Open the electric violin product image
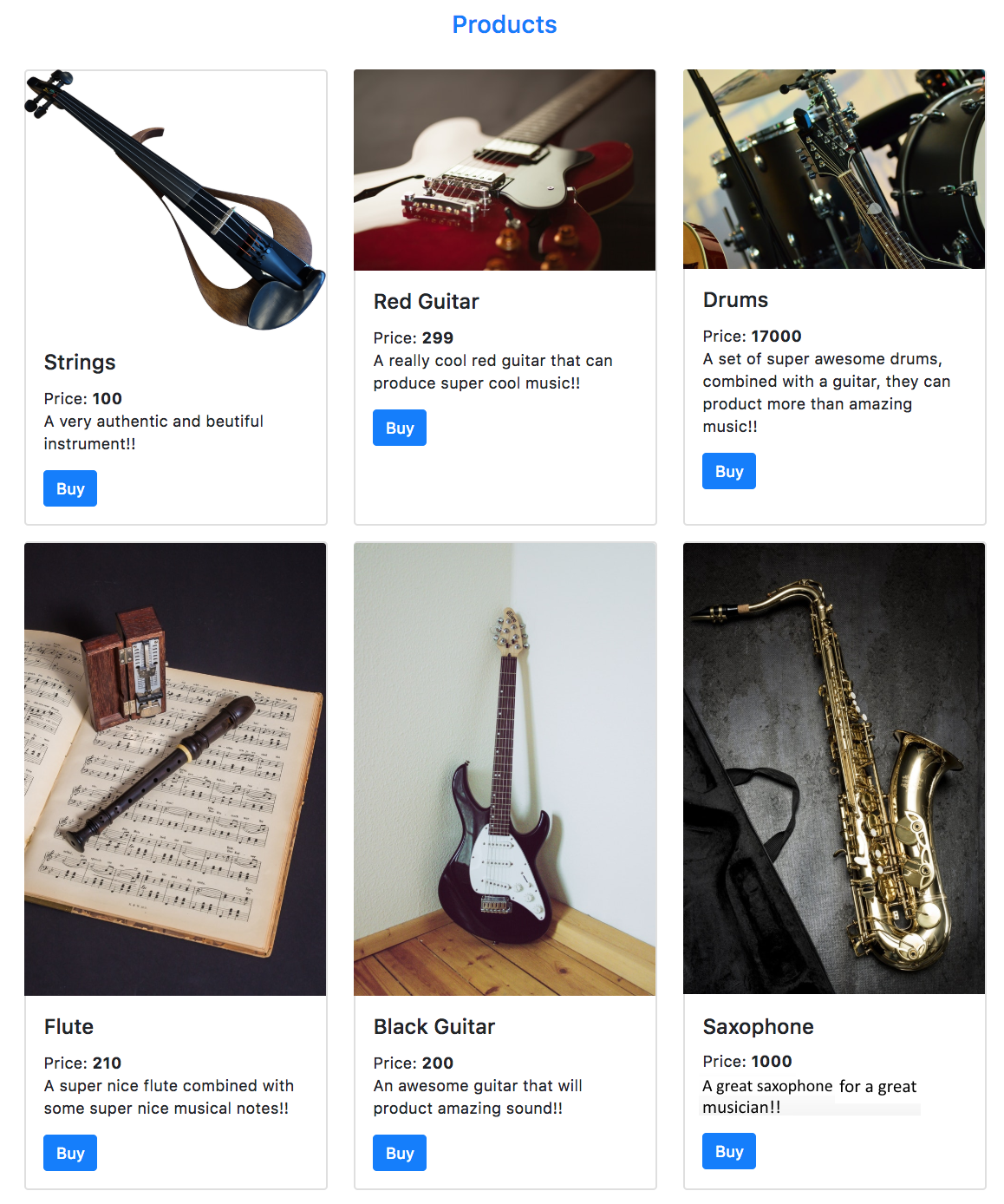1004x1204 pixels. click(176, 201)
